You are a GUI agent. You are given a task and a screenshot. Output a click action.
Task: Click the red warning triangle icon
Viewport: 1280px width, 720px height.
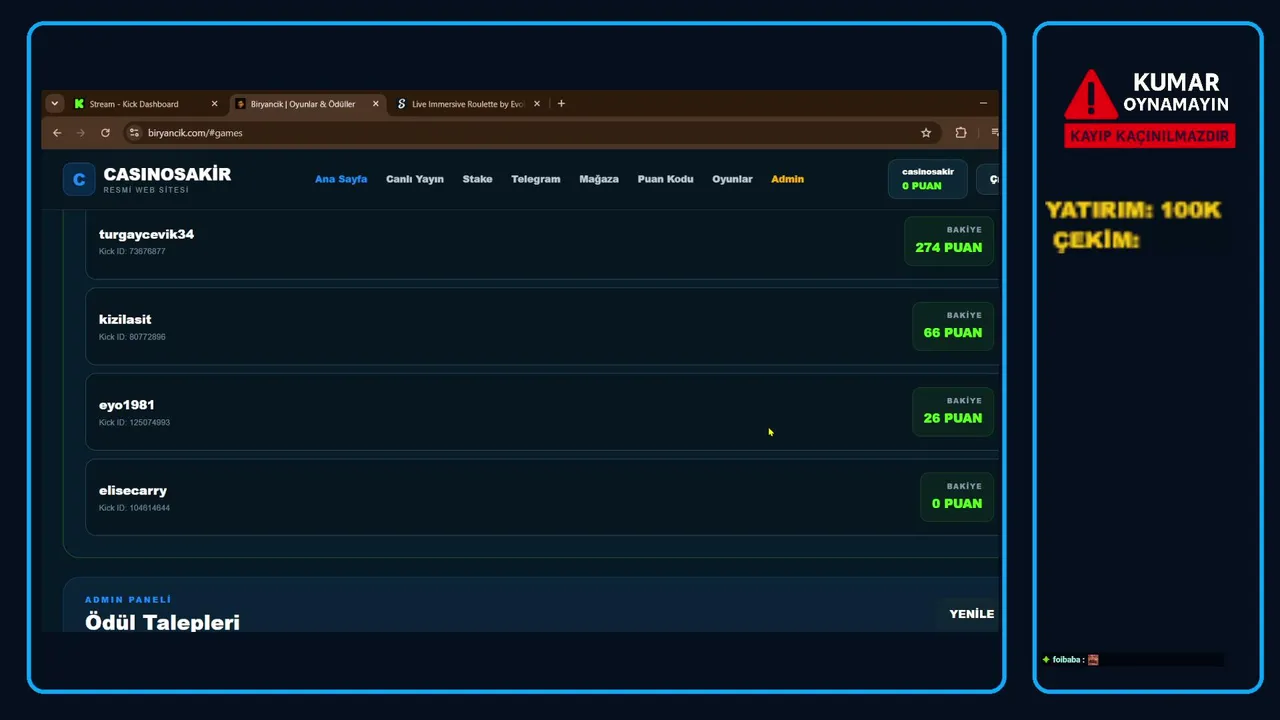[1090, 95]
